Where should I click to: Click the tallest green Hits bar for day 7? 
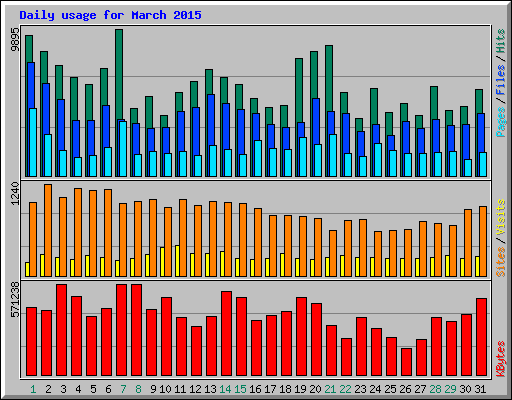[x=119, y=74]
